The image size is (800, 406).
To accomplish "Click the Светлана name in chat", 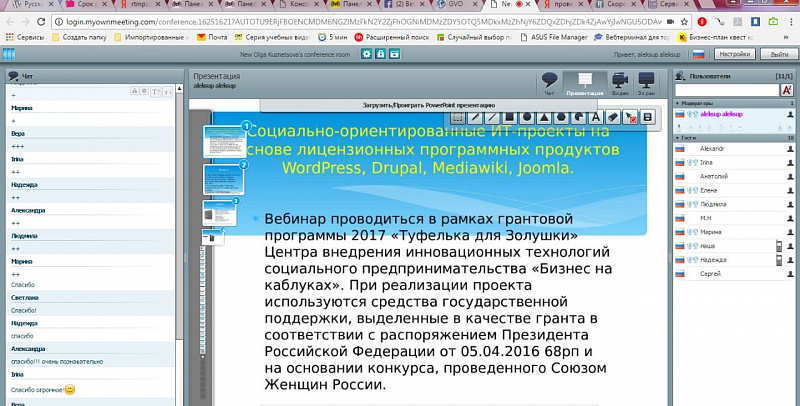I will click(24, 297).
